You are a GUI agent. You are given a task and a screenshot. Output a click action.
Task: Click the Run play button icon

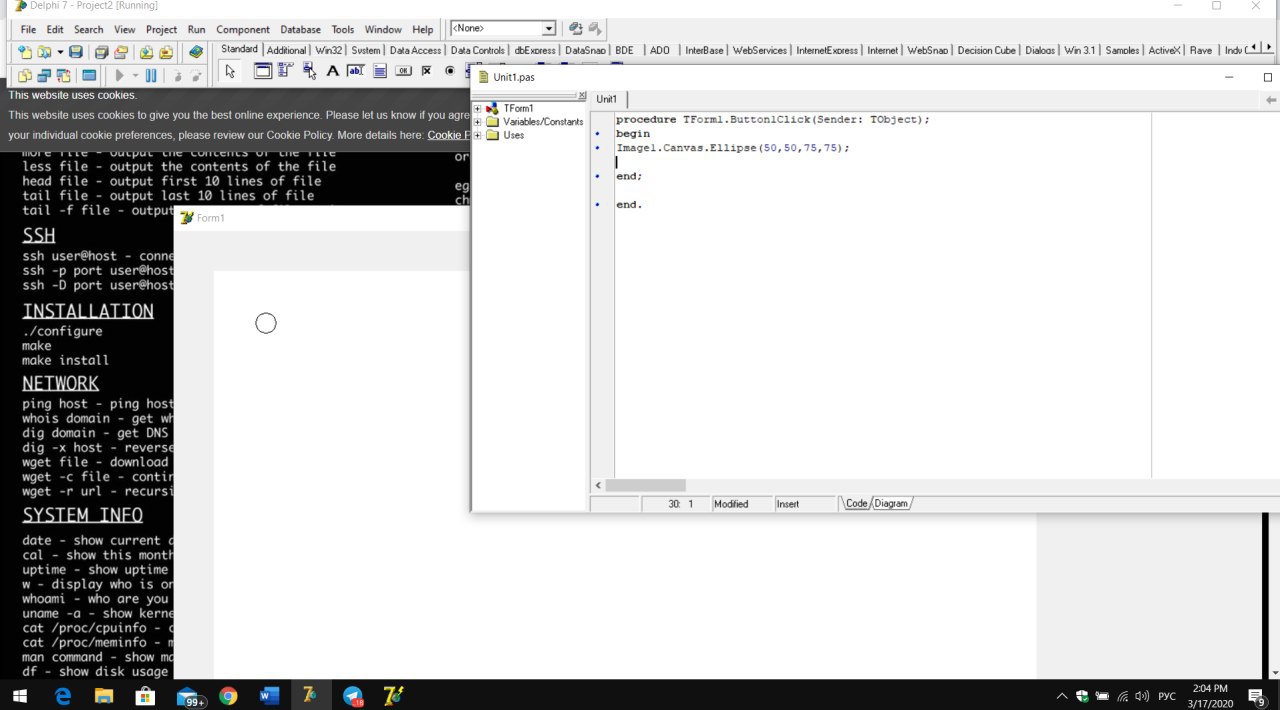[119, 75]
